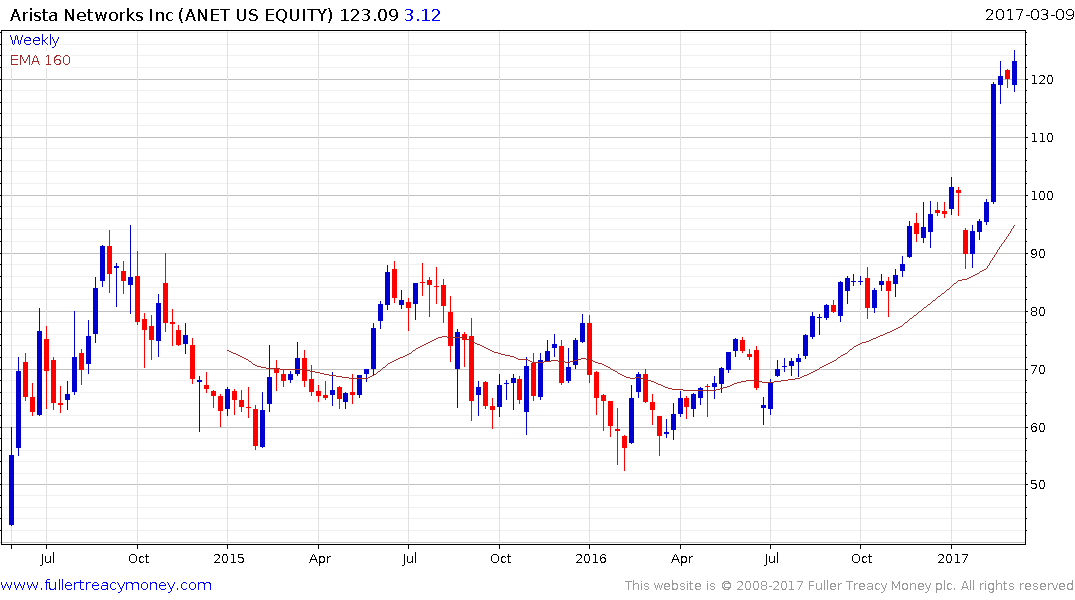Click the chart date 2017-03-09
Viewport: 1075px width, 600px height.
1028,14
